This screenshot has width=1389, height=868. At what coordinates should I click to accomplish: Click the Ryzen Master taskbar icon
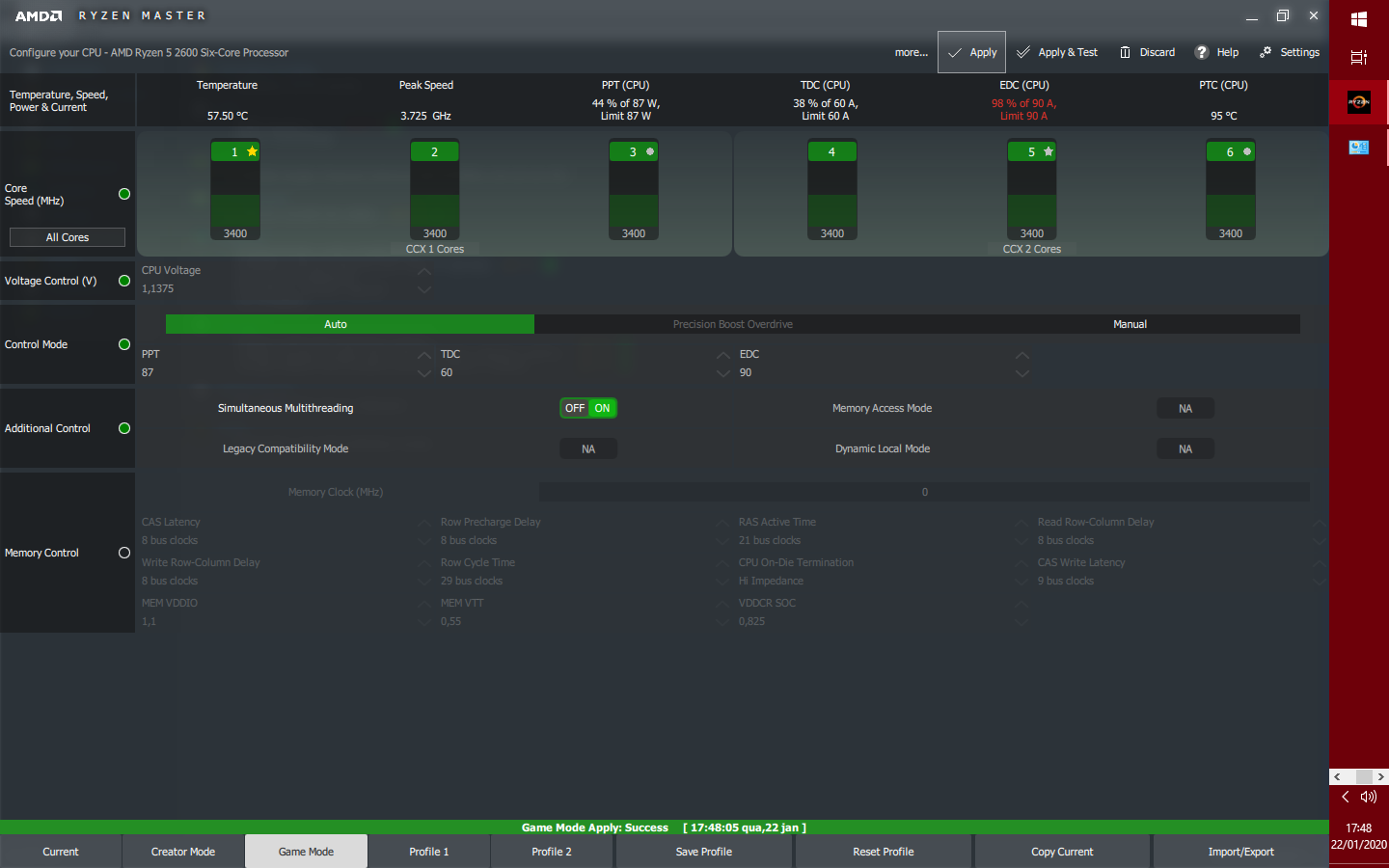[x=1359, y=101]
